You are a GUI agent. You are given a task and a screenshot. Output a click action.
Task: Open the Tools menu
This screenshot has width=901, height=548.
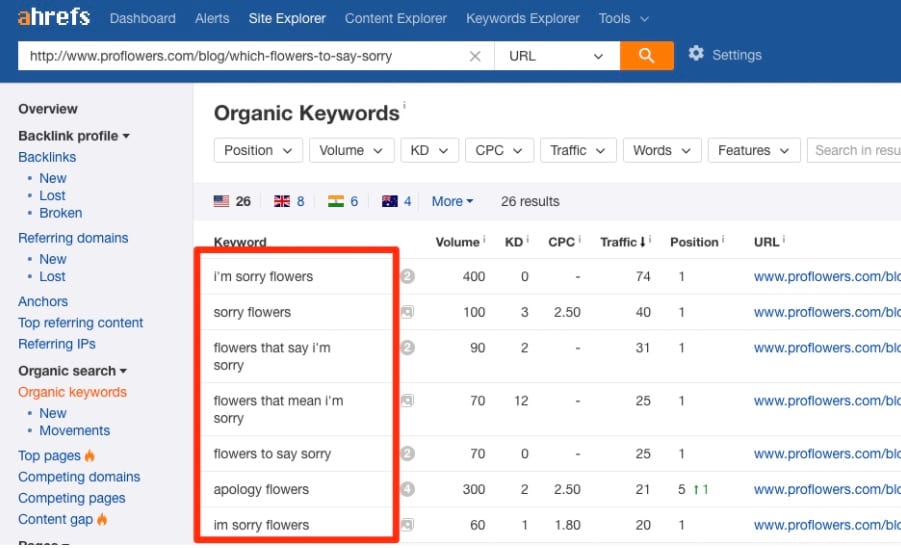tap(623, 18)
